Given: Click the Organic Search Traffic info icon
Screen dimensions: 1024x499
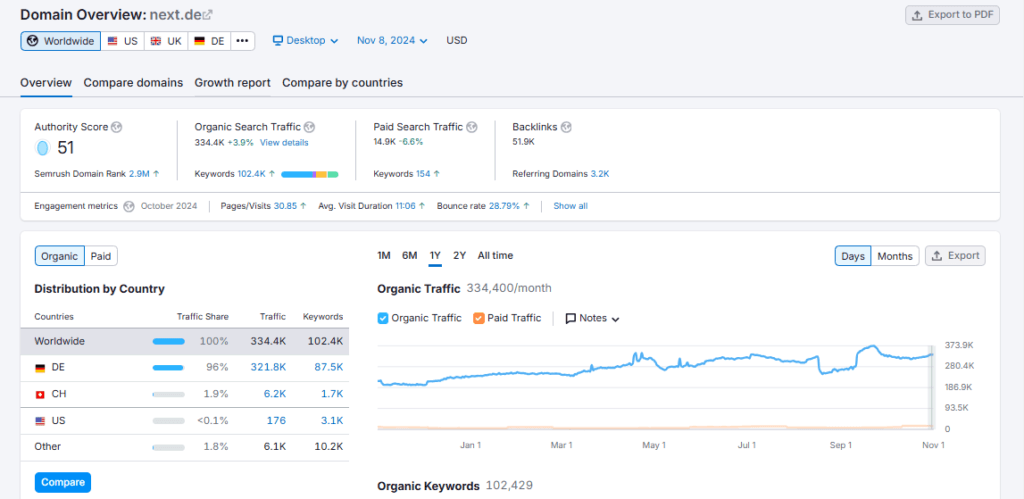Looking at the screenshot, I should pos(309,127).
